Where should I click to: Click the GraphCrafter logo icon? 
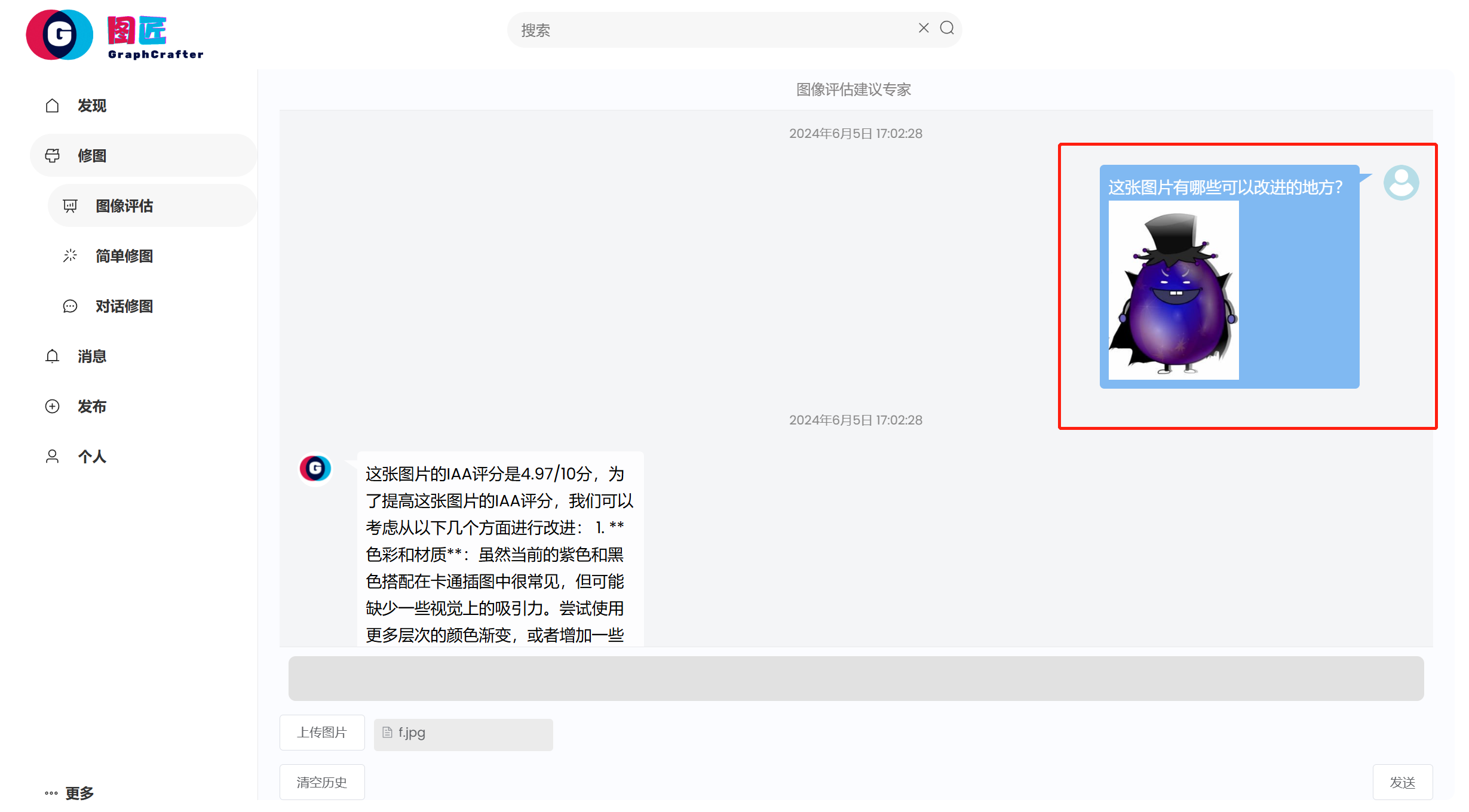click(x=59, y=35)
